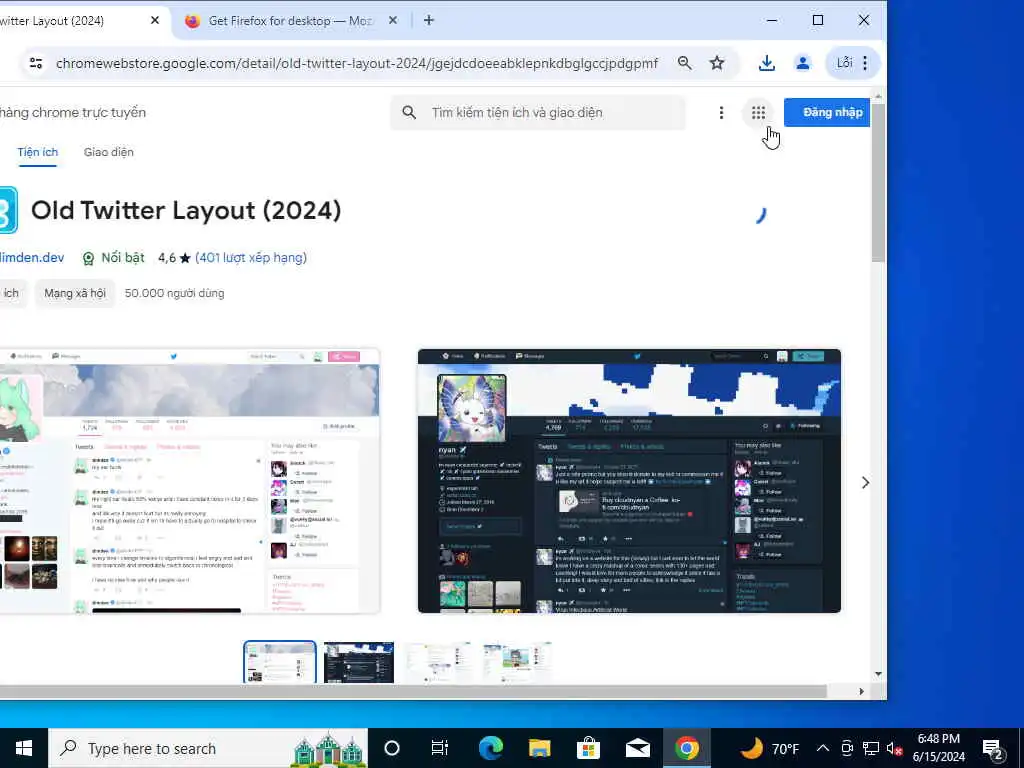Screen dimensions: 1024x768
Task: Click the zoom magnifier icon in the address bar
Action: (684, 63)
